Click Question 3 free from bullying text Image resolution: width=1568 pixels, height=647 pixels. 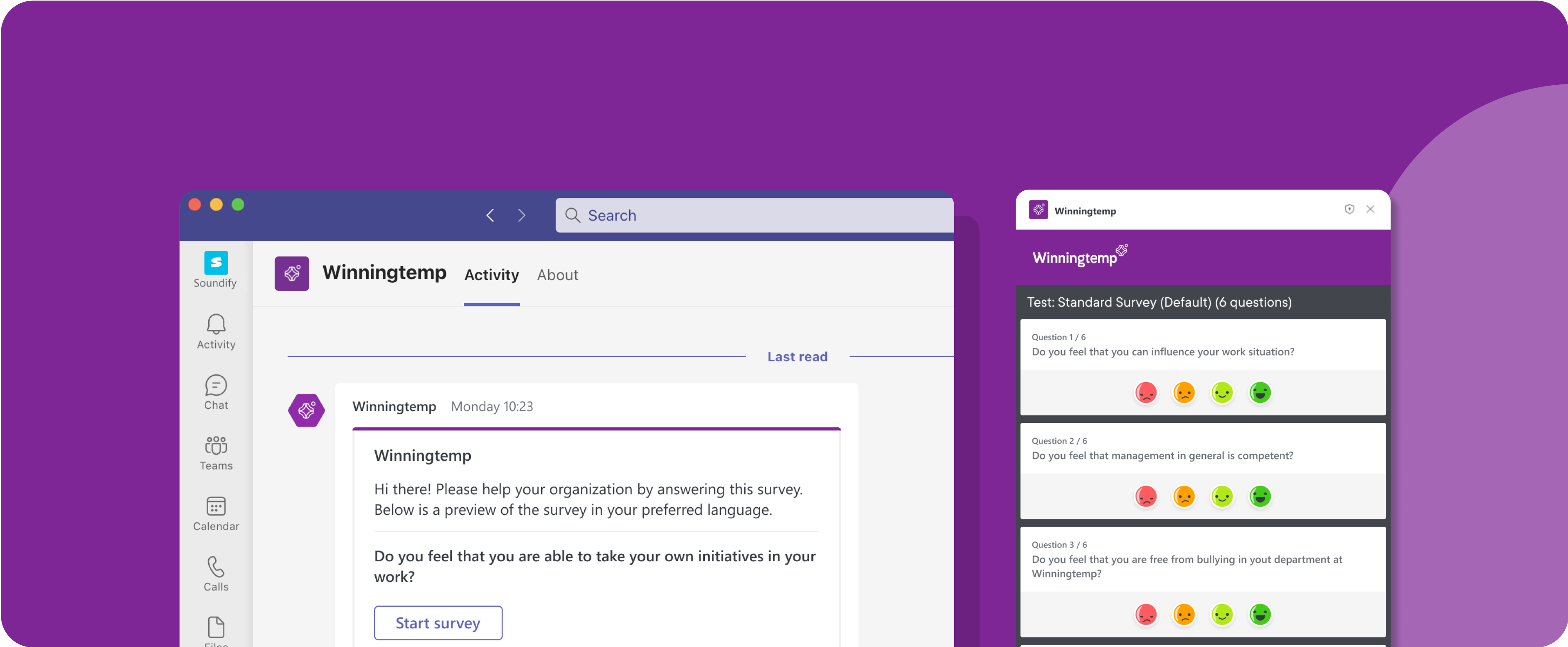(x=1186, y=567)
